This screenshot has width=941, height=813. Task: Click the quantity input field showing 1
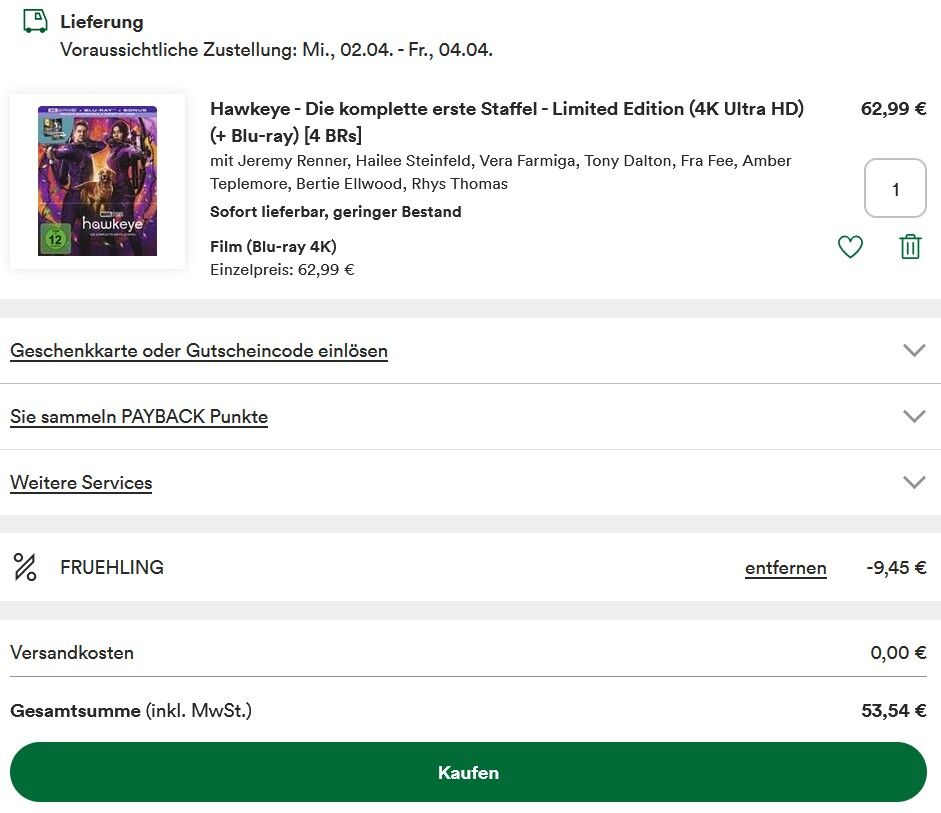click(895, 188)
